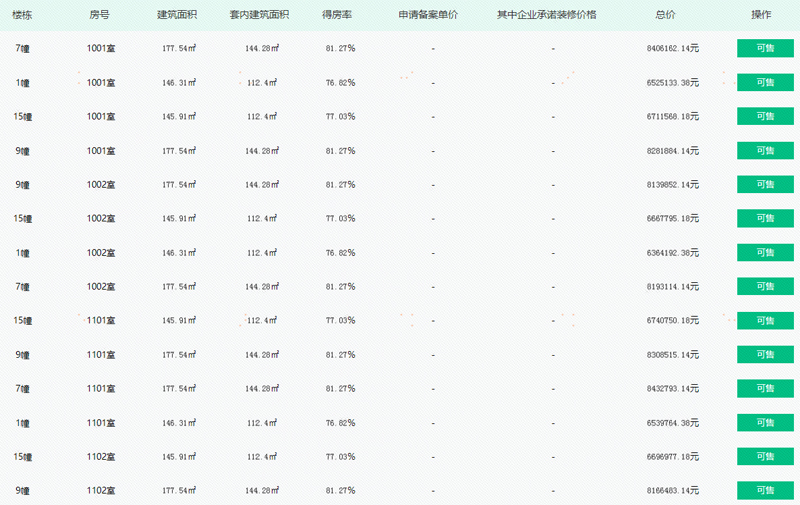Click building cell 9幢 in 1001室 row

pyautogui.click(x=22, y=150)
